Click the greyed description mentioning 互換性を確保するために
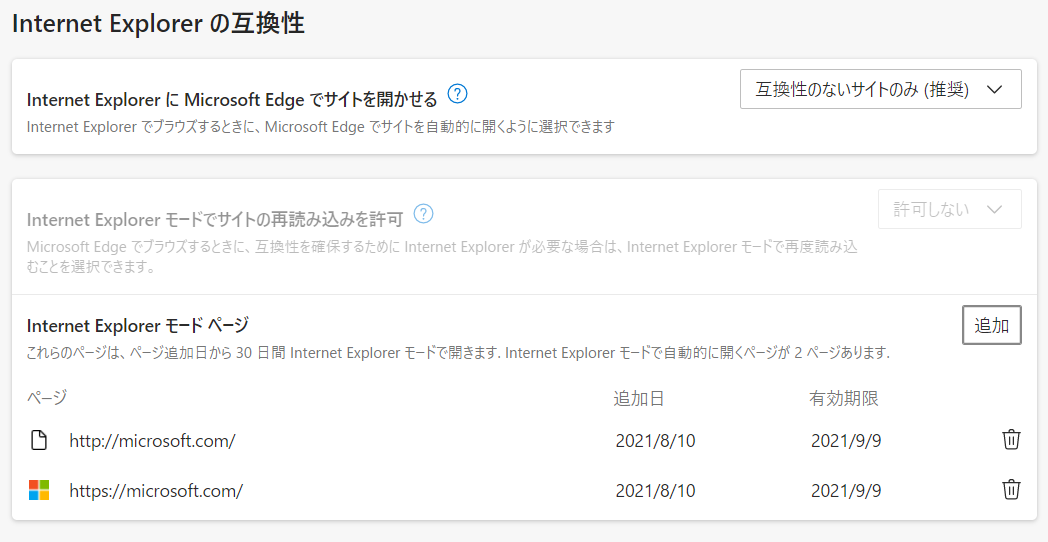1048x542 pixels. [442, 257]
